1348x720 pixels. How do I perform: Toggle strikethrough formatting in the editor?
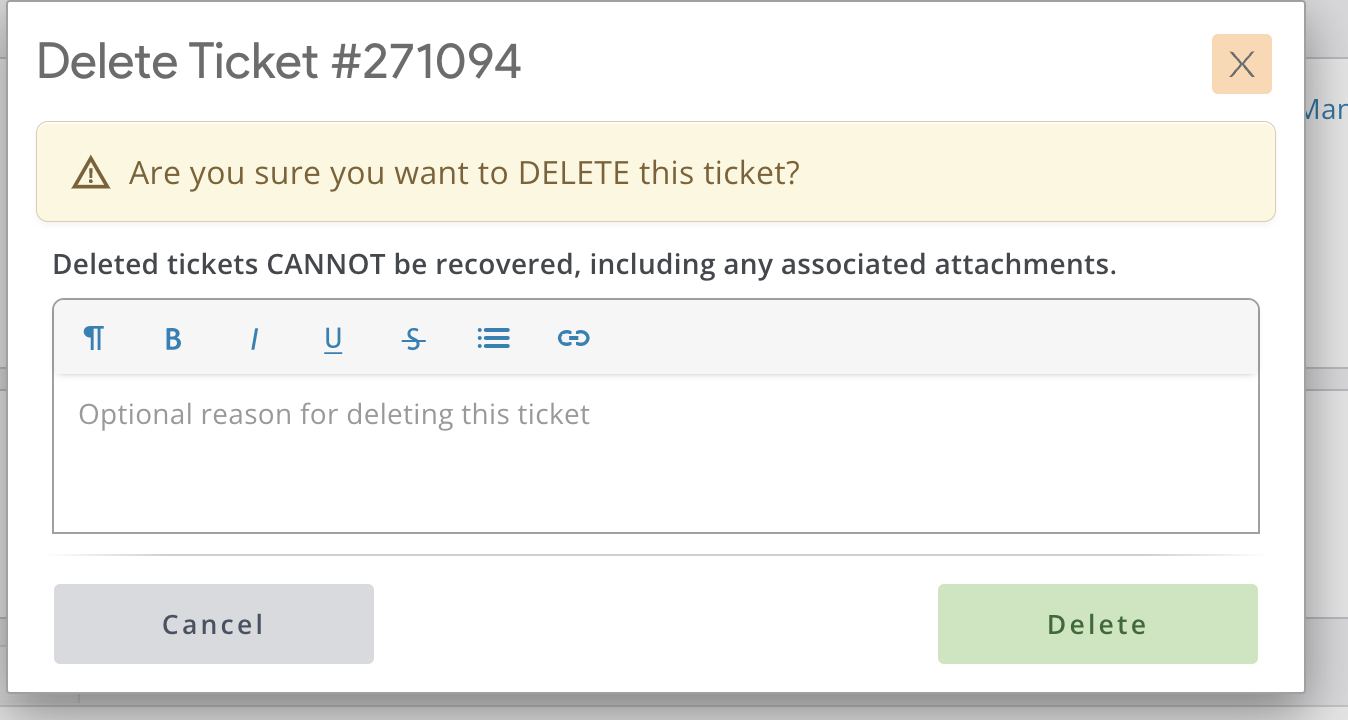tap(413, 339)
